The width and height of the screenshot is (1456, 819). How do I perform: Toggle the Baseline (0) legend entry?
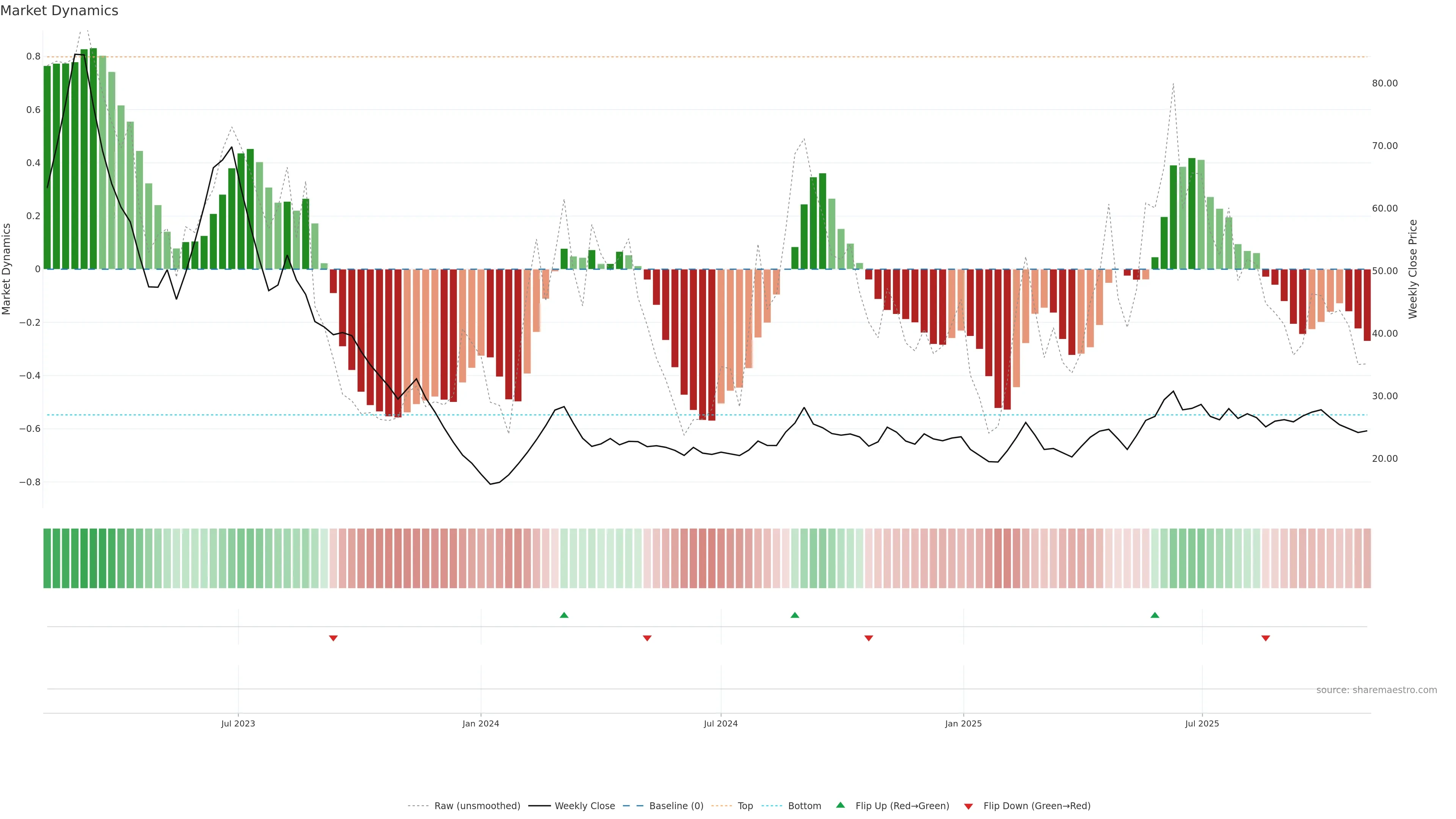coord(676,806)
